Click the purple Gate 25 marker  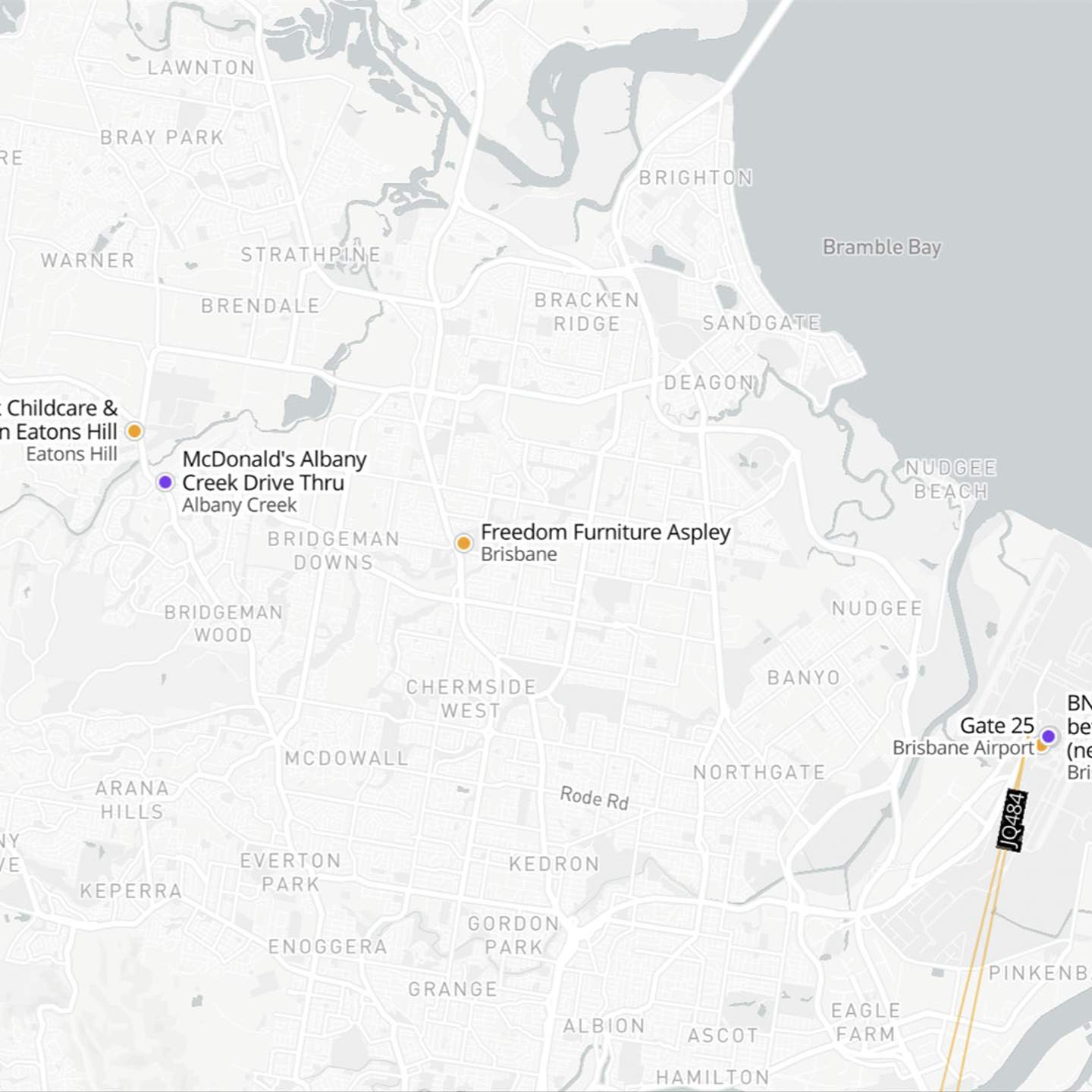[1048, 736]
